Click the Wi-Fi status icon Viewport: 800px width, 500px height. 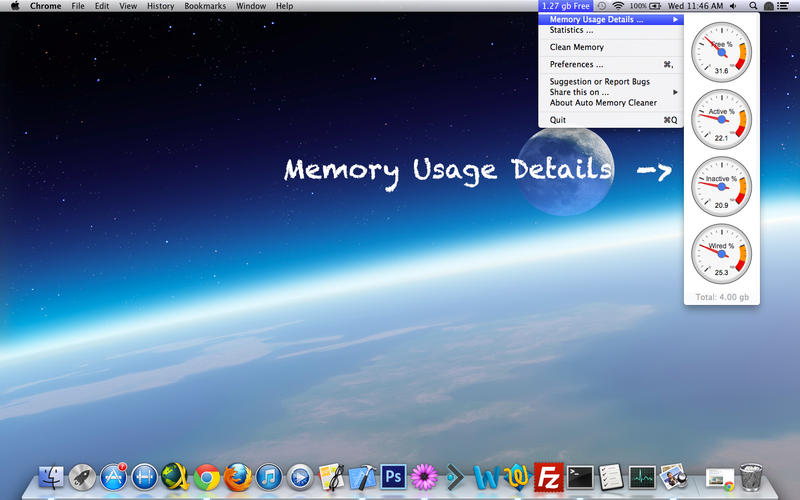[618, 6]
